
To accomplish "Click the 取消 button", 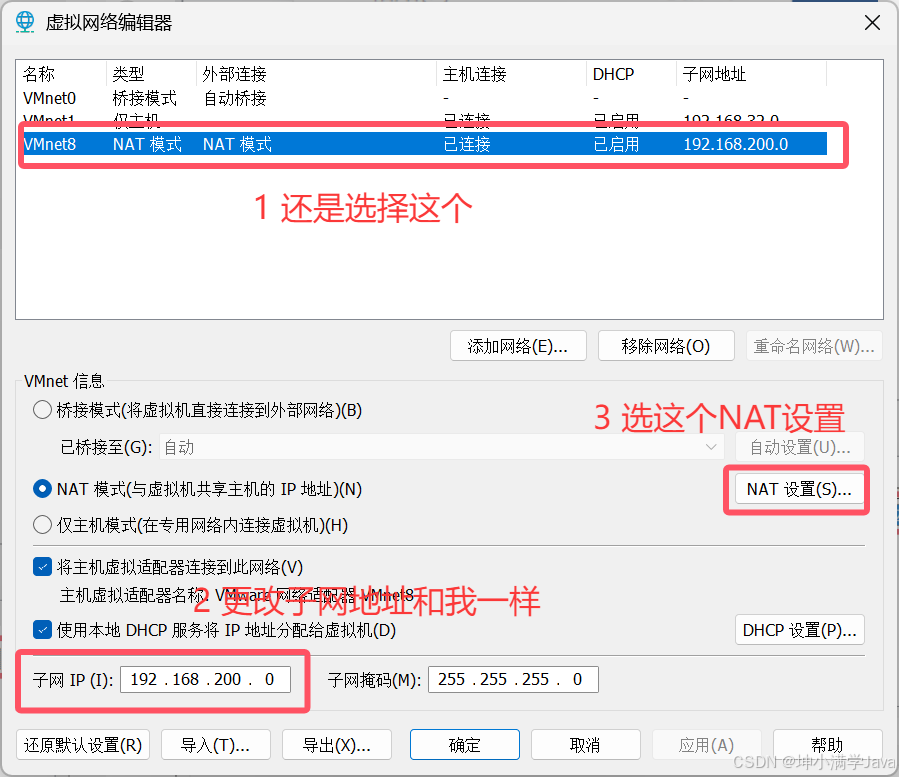I will tap(586, 745).
